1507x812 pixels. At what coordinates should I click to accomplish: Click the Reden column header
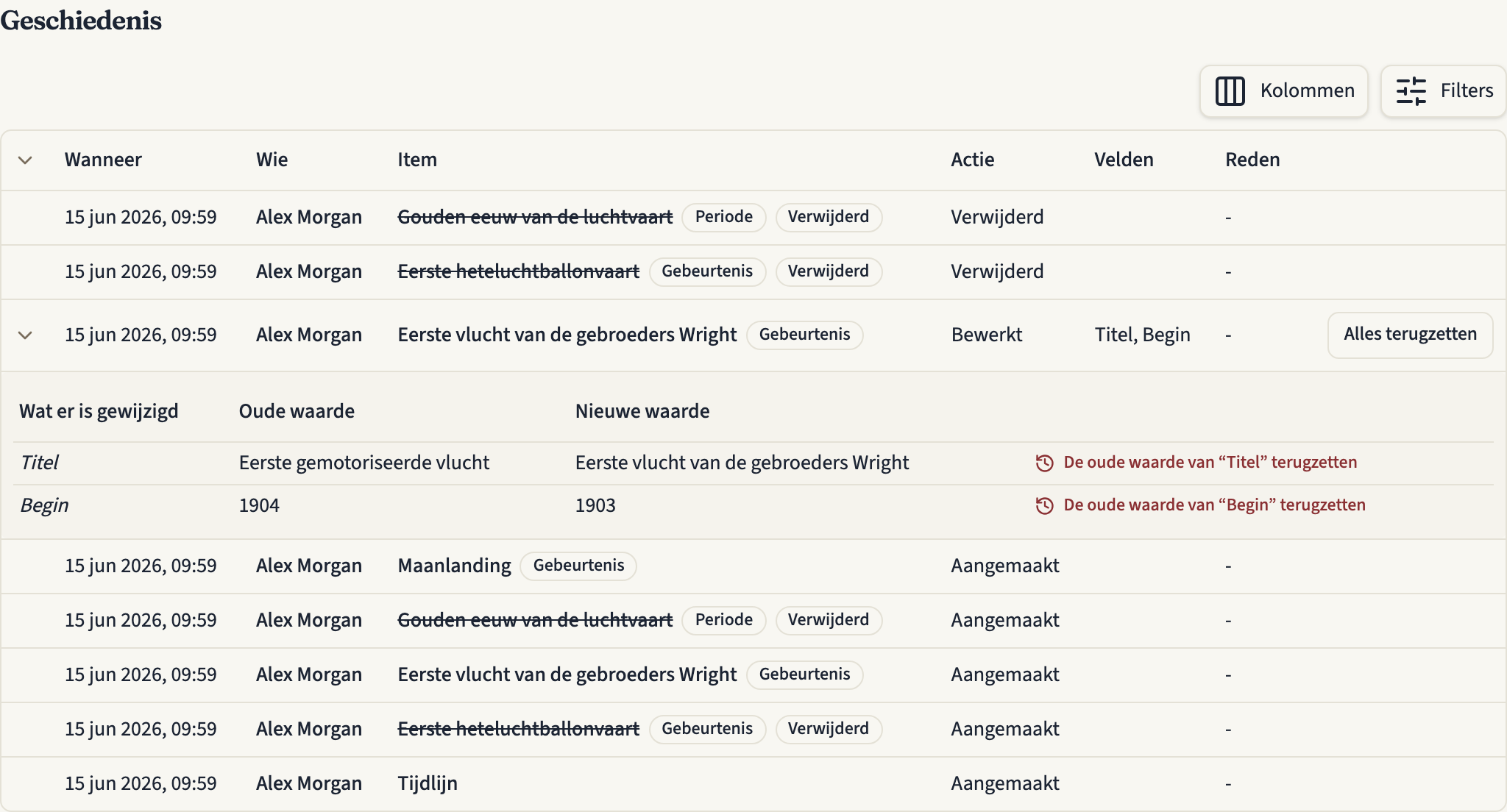point(1252,160)
